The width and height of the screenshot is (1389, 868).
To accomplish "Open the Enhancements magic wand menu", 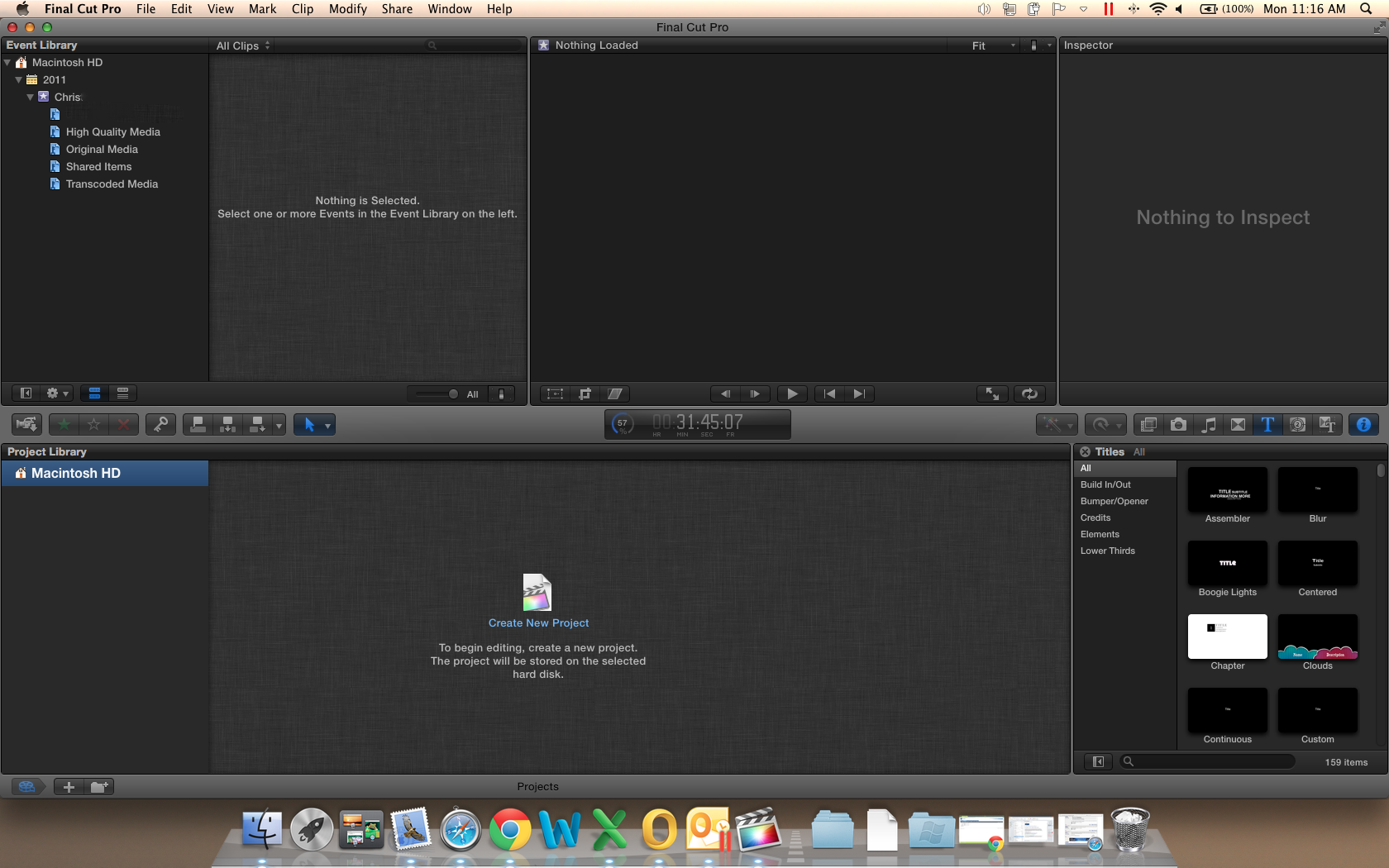I will coord(1056,424).
